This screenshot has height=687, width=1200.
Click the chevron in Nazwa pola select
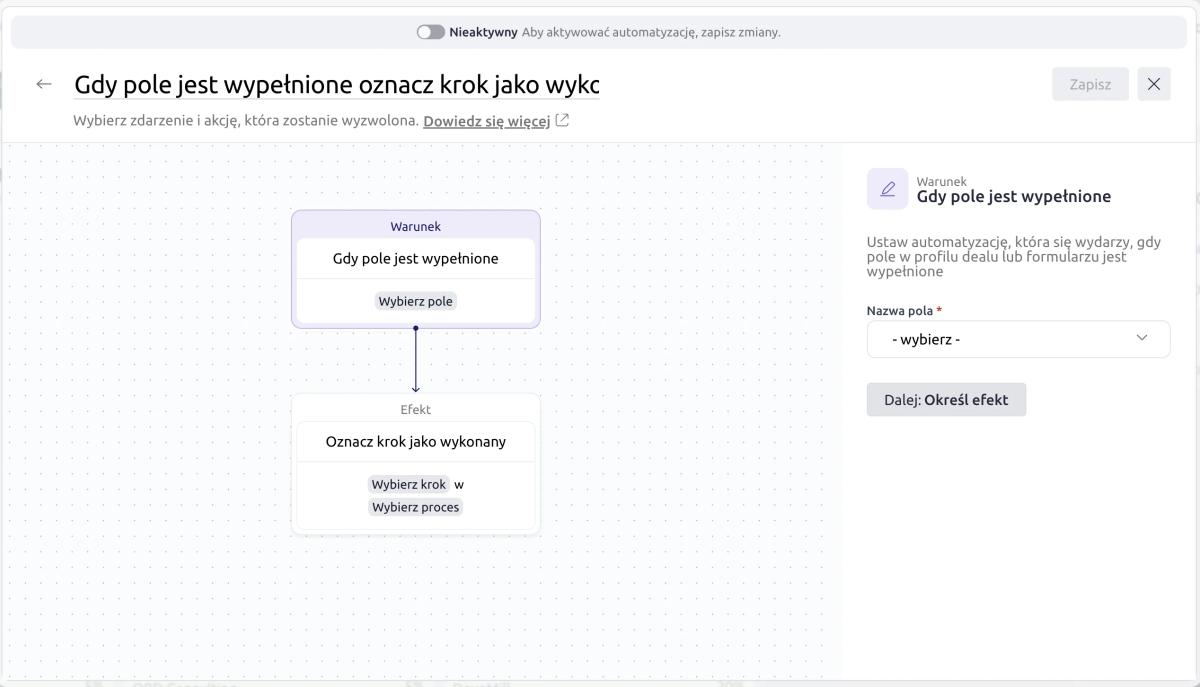(x=1142, y=338)
